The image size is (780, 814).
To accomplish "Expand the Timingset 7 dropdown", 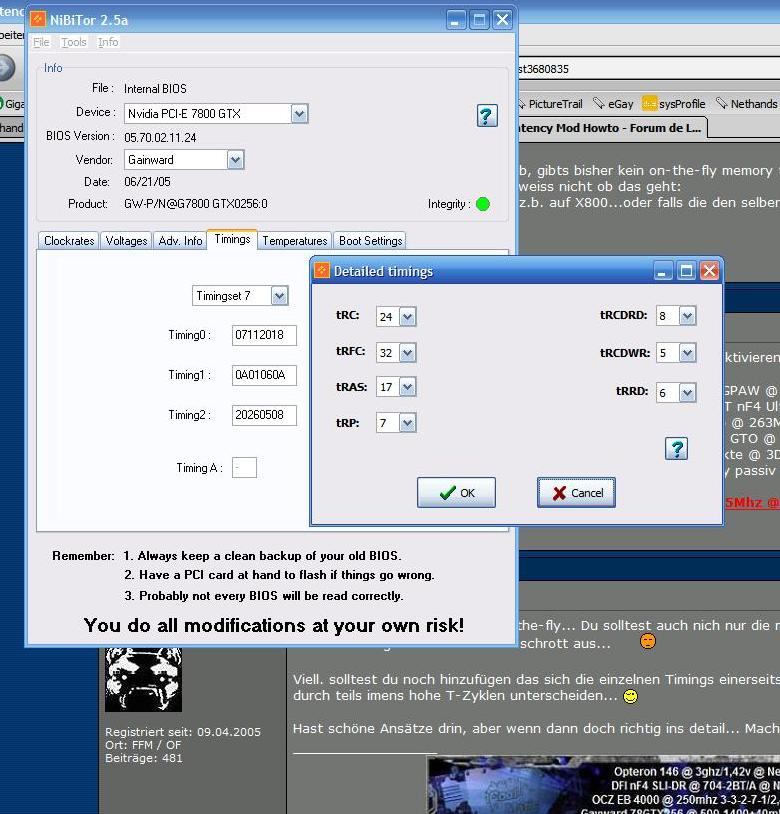I will click(279, 296).
